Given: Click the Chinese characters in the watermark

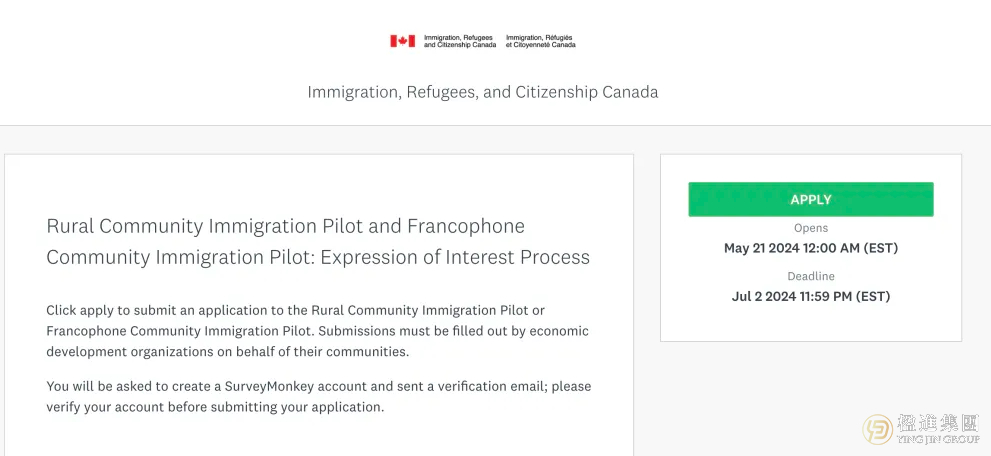Looking at the screenshot, I should tap(939, 423).
